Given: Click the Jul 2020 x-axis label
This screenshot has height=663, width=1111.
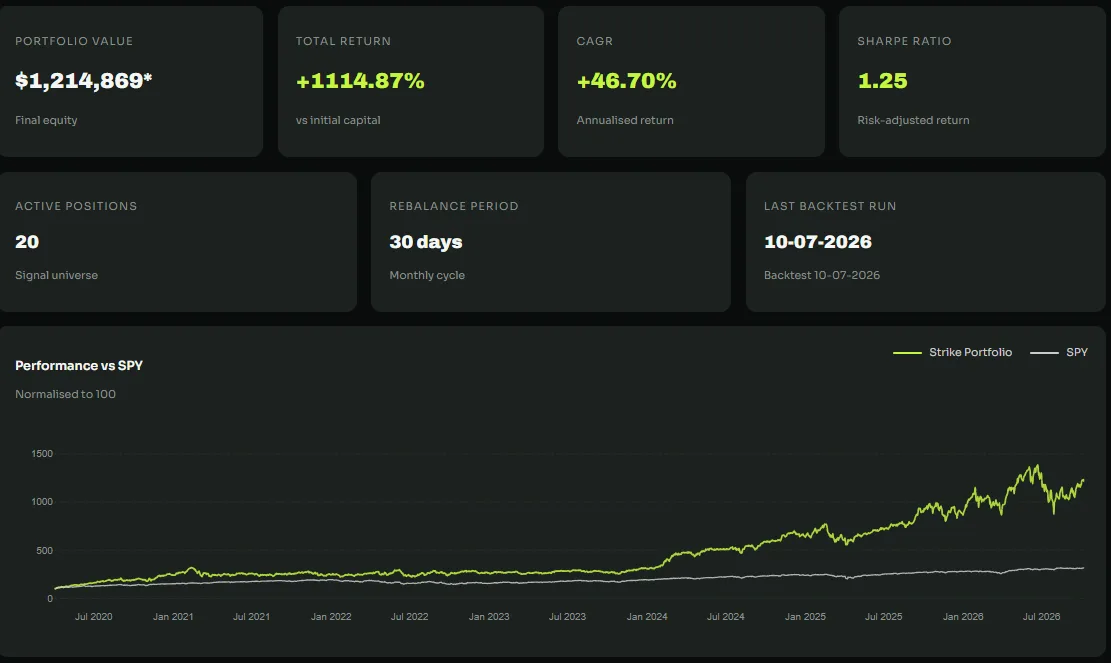Looking at the screenshot, I should pos(94,616).
